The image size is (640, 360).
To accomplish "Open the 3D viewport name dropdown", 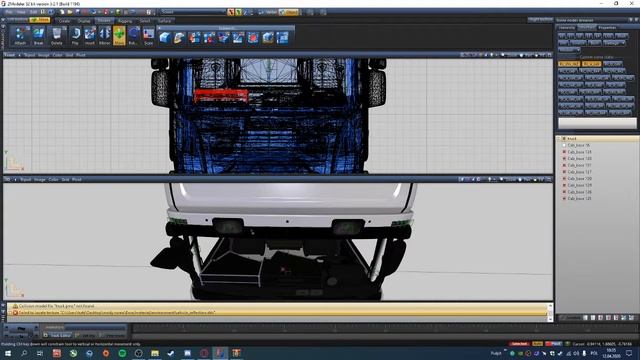I will 7,179.
